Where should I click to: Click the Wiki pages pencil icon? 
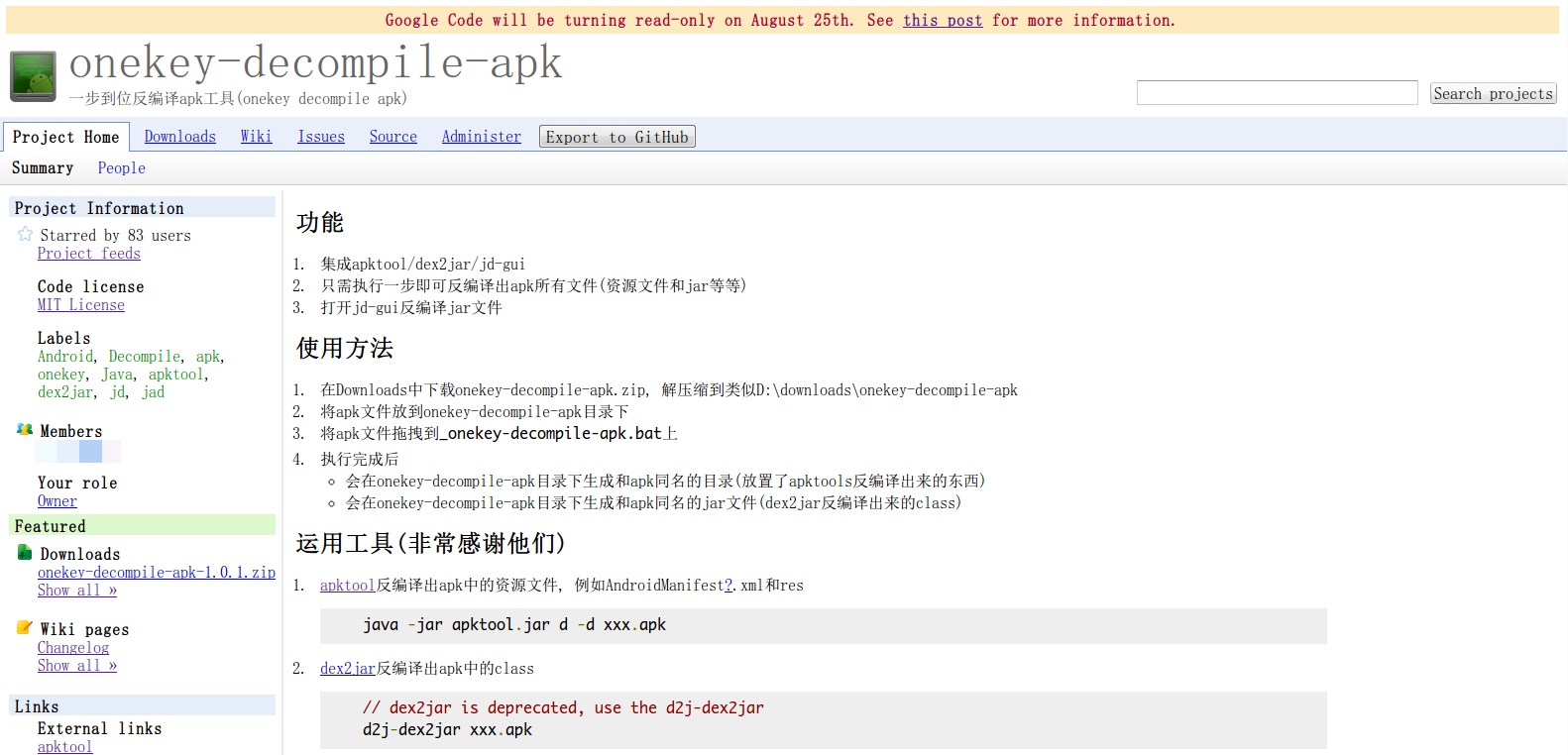[25, 627]
